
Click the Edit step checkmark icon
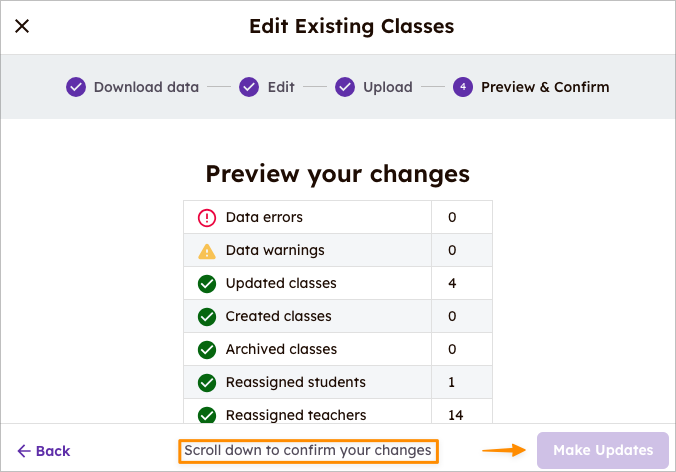(x=249, y=87)
